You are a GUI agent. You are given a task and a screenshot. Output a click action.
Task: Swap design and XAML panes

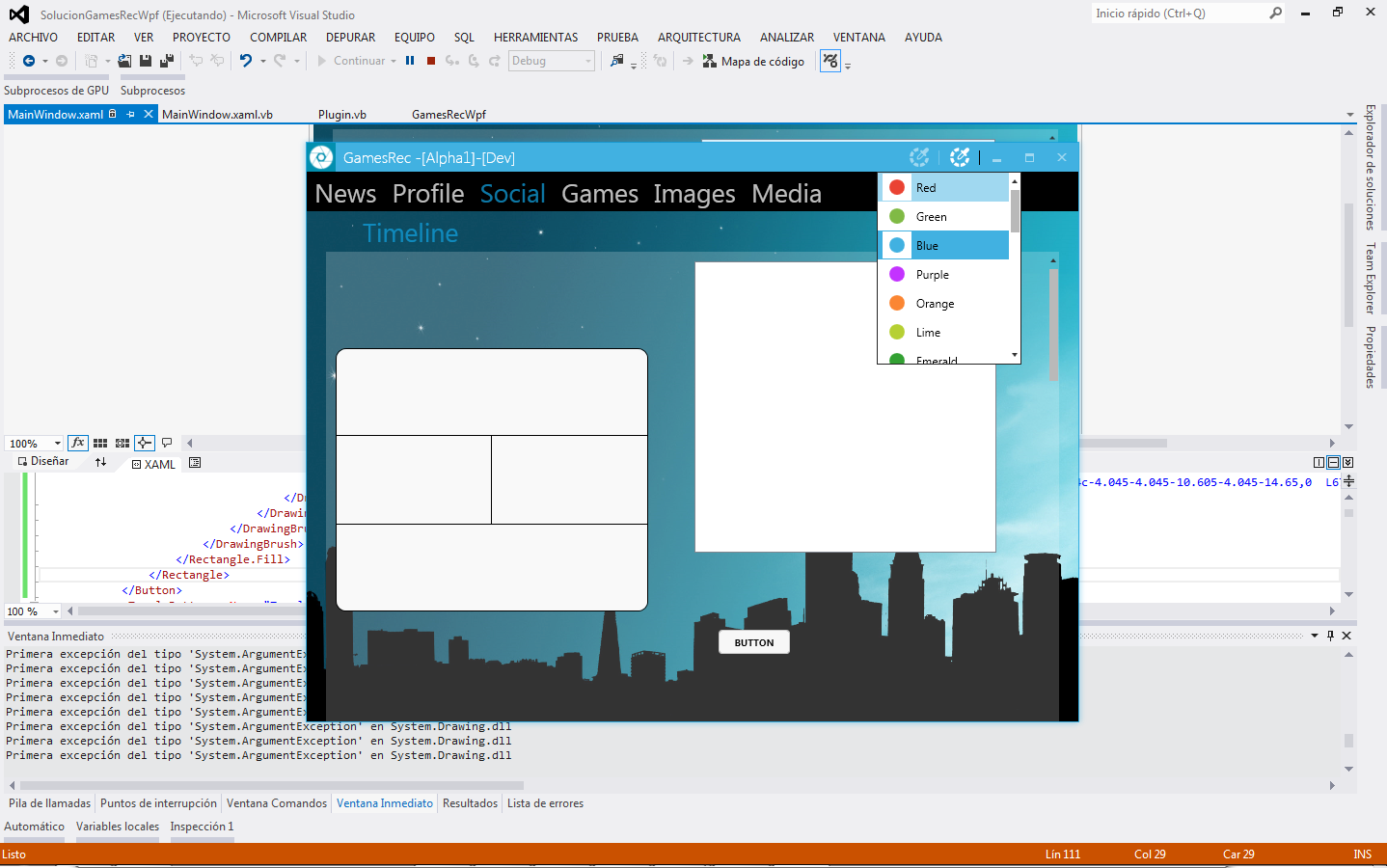100,462
